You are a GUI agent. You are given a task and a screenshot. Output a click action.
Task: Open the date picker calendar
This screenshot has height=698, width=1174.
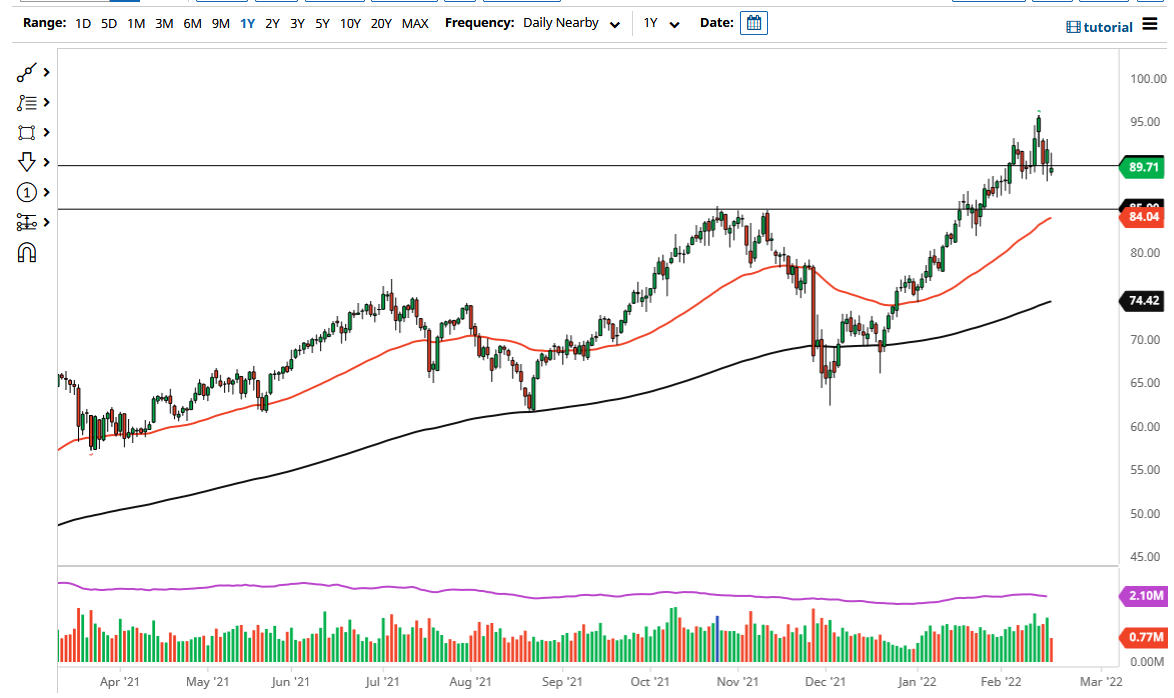753,22
